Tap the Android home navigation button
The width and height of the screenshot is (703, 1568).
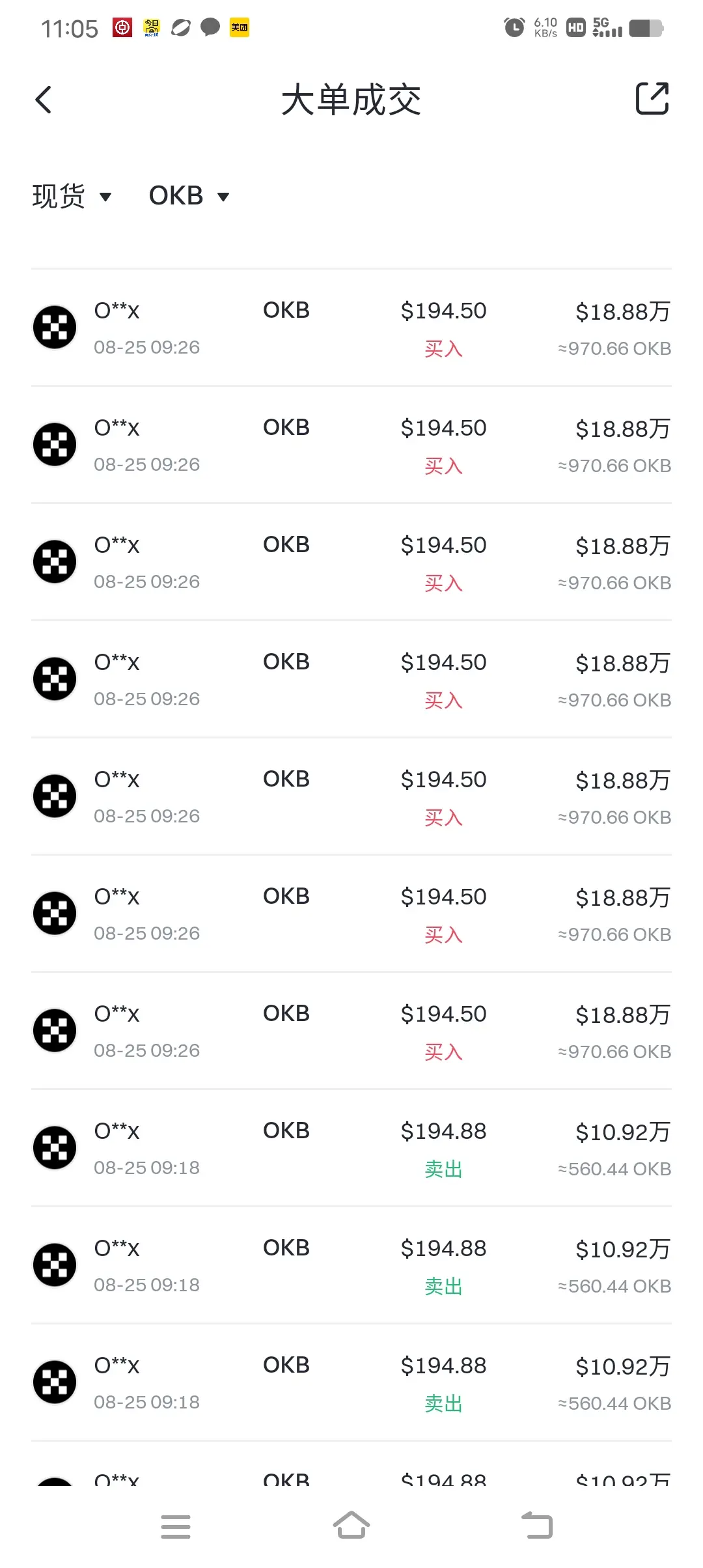351,1526
